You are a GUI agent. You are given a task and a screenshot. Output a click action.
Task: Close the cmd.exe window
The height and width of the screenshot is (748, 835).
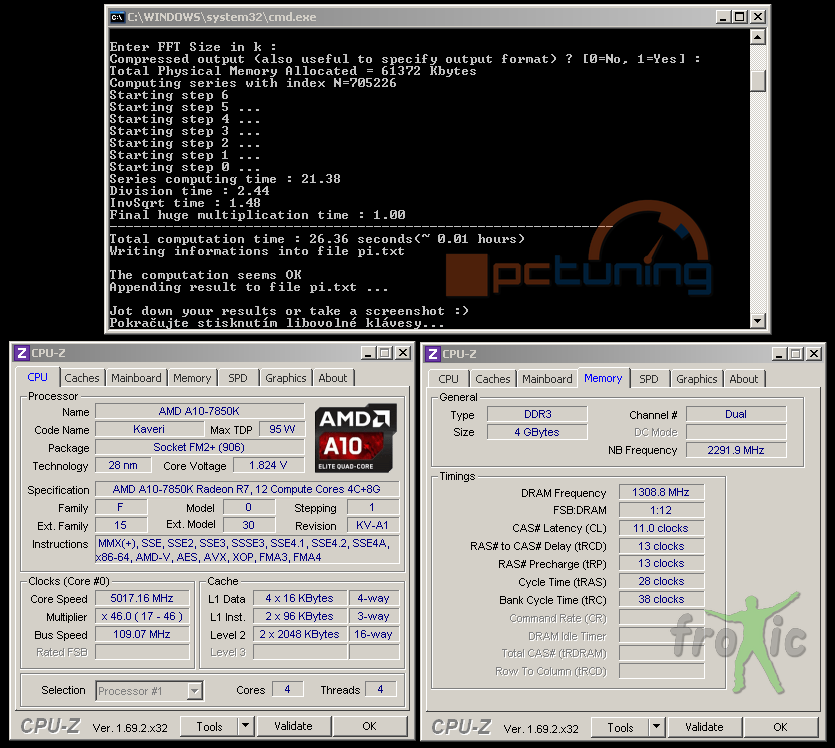[758, 17]
